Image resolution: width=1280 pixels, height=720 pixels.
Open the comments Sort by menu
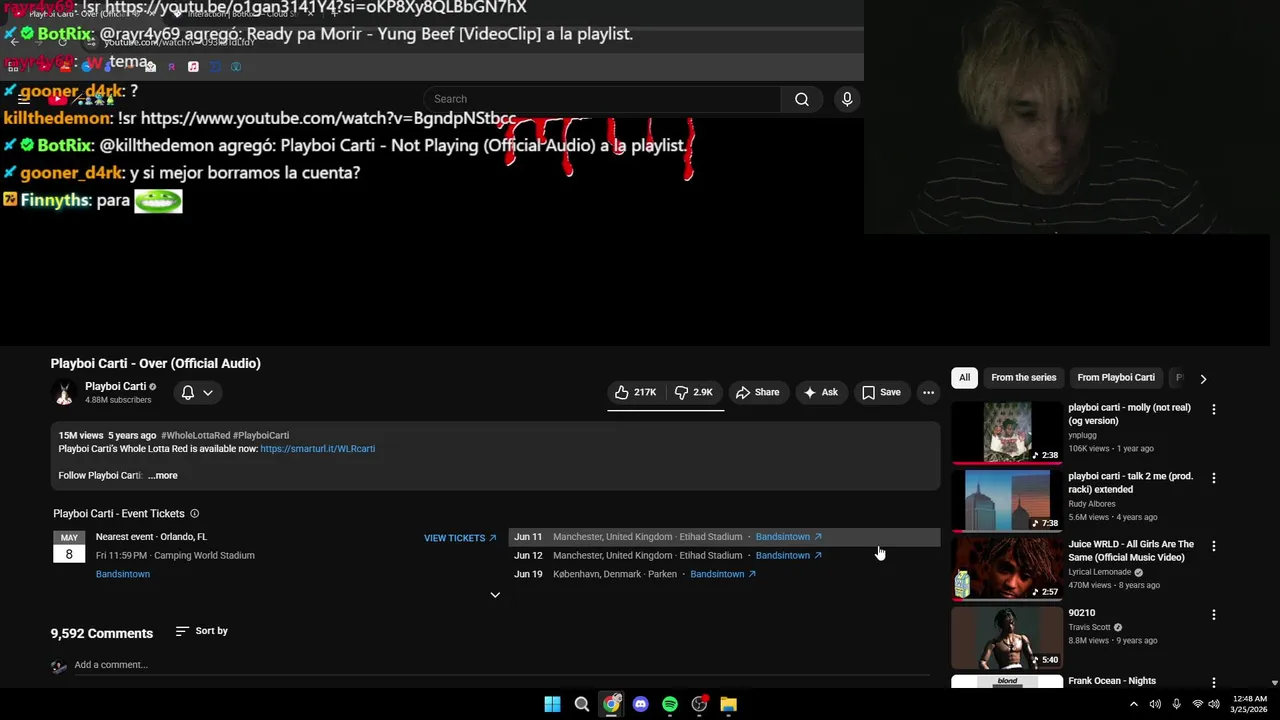202,631
